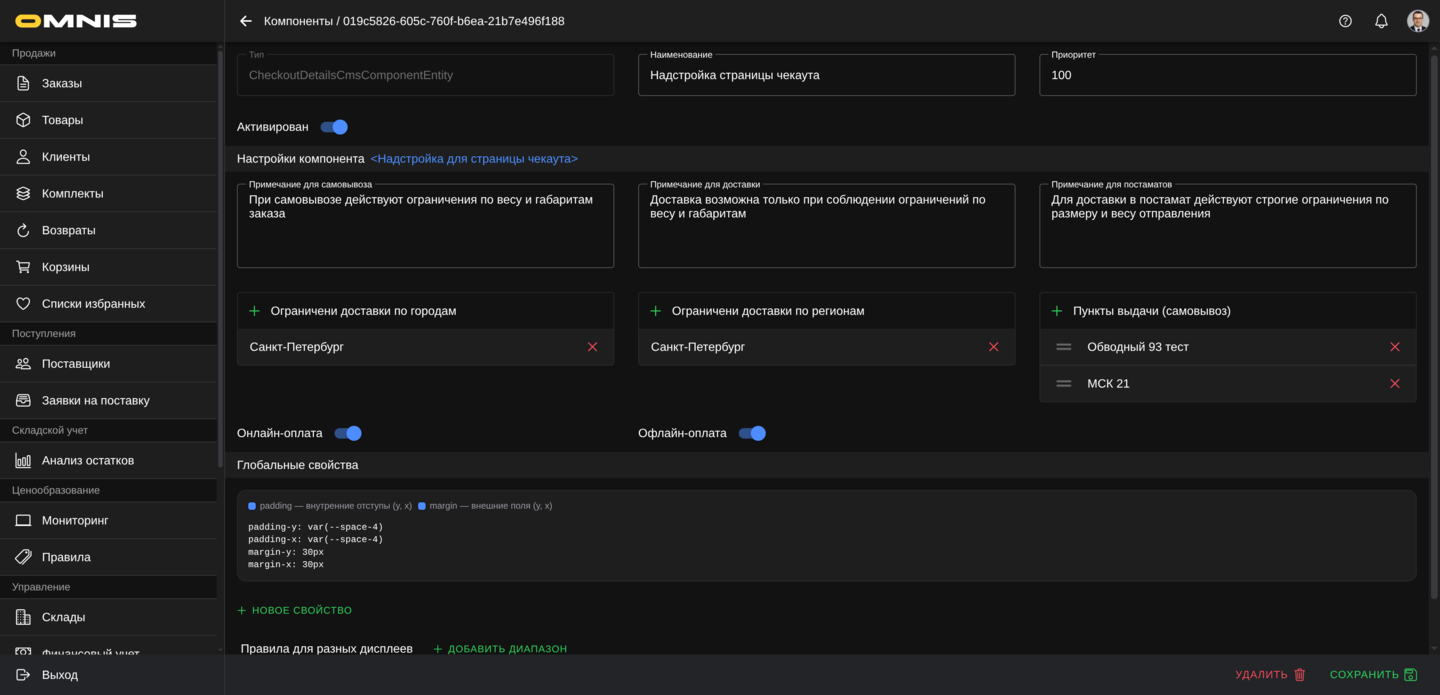Open the Надстройка для страницы чекаута link
This screenshot has width=1440, height=695.
coord(474,159)
